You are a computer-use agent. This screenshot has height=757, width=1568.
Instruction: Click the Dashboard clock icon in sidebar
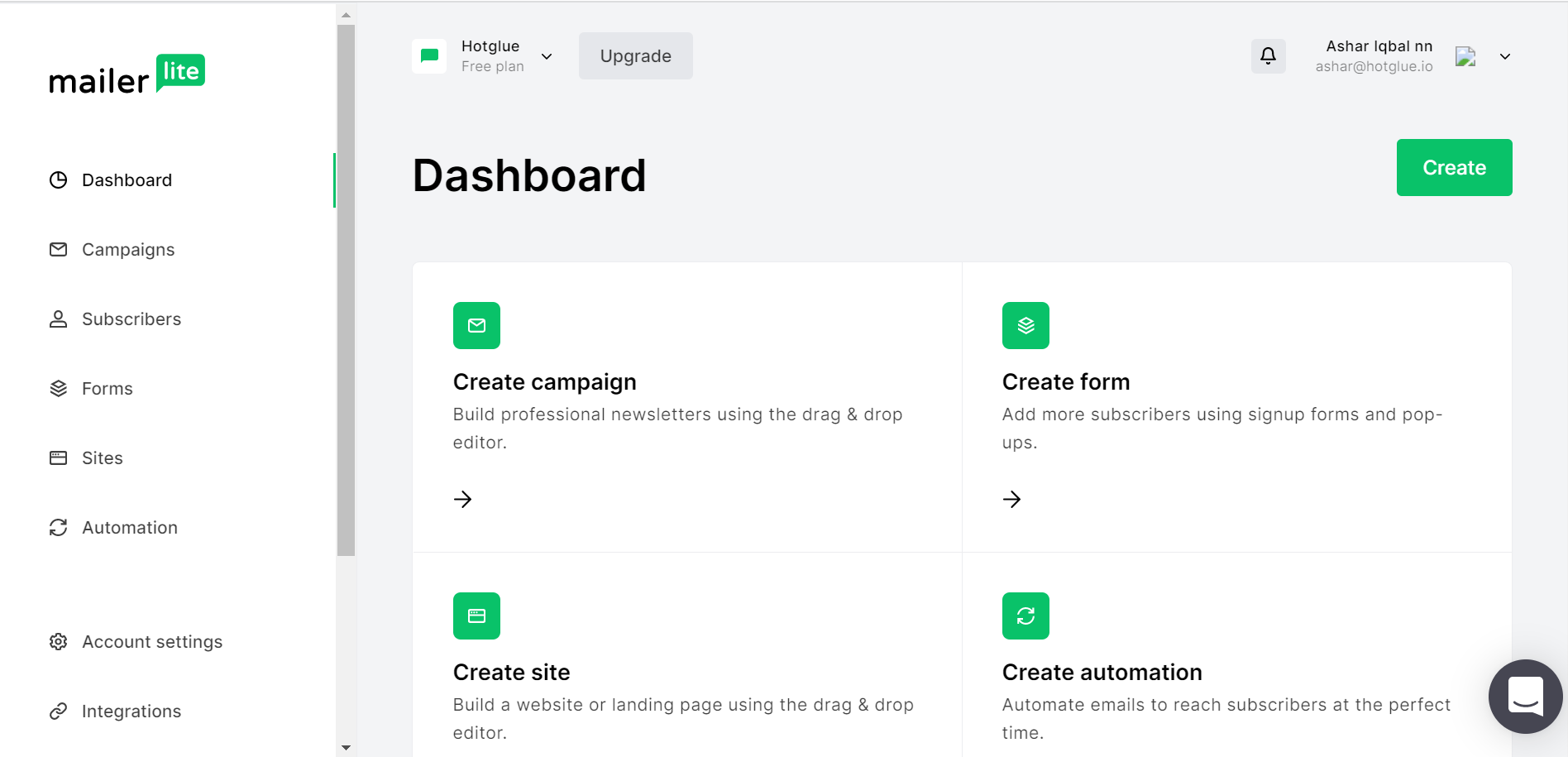[58, 180]
